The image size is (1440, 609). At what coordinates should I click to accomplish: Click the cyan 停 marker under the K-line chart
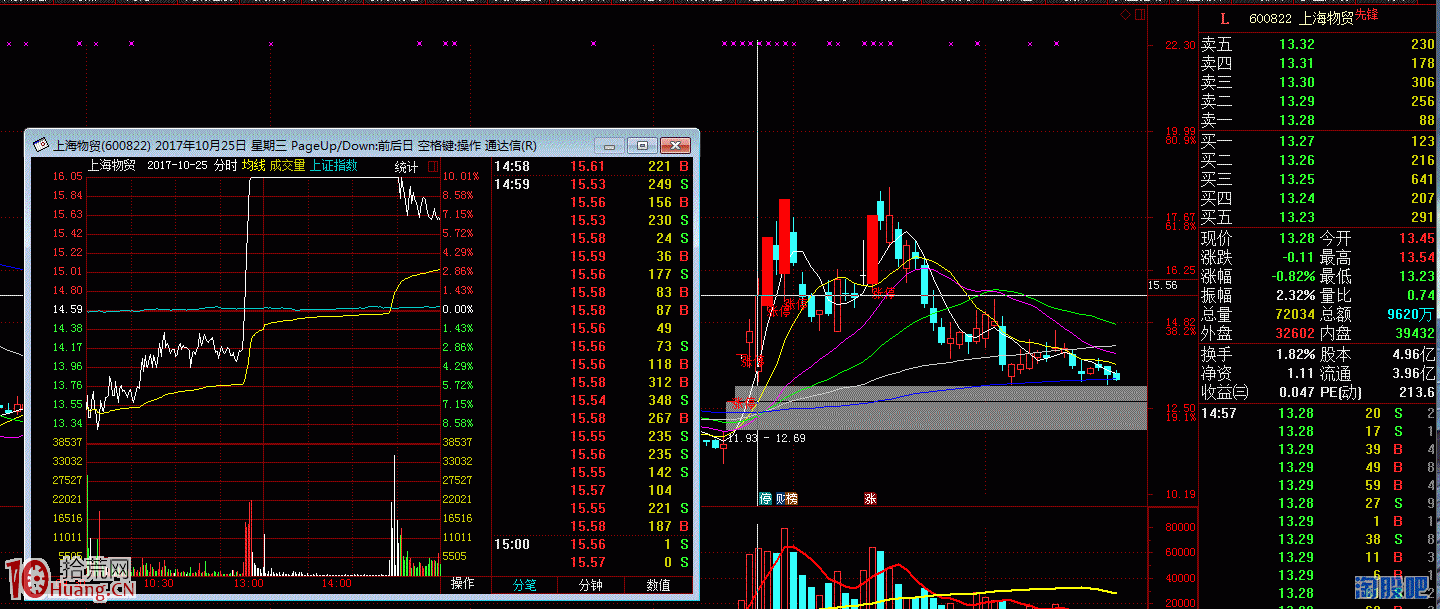click(x=766, y=498)
